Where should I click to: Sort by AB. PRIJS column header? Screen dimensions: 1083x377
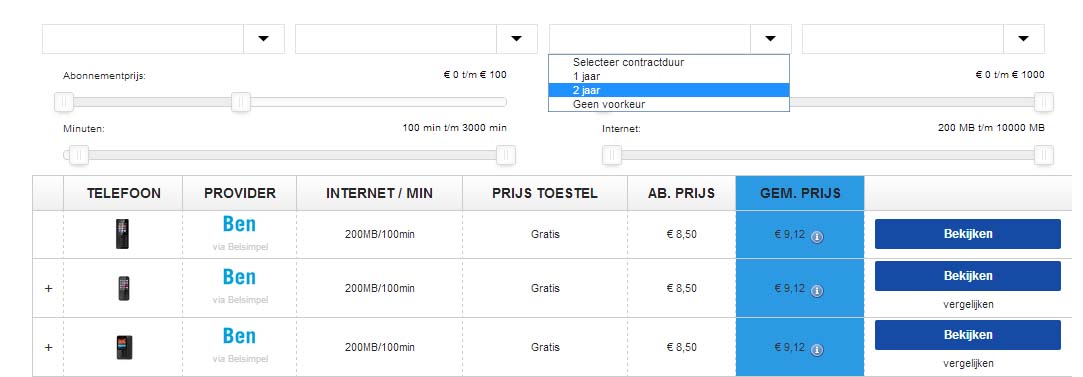[x=681, y=193]
